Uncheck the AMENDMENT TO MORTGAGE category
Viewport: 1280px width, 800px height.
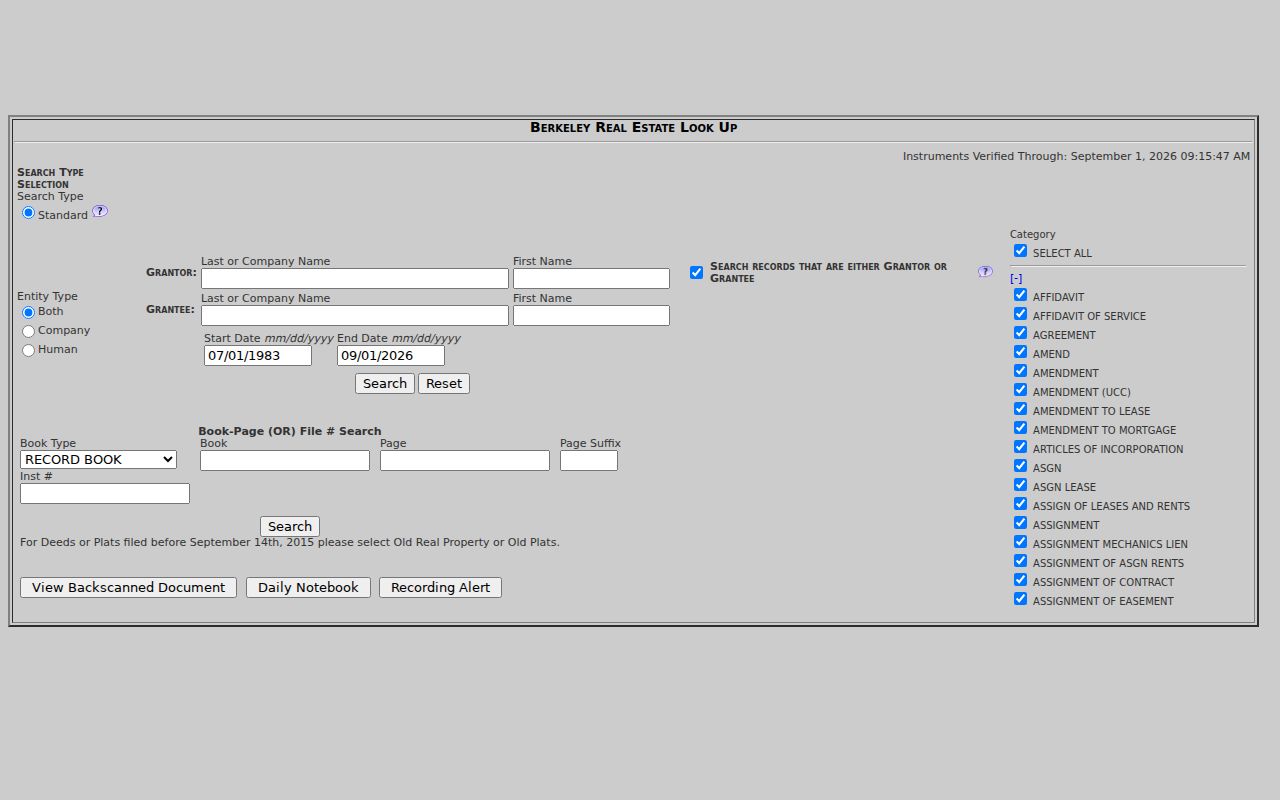tap(1020, 428)
